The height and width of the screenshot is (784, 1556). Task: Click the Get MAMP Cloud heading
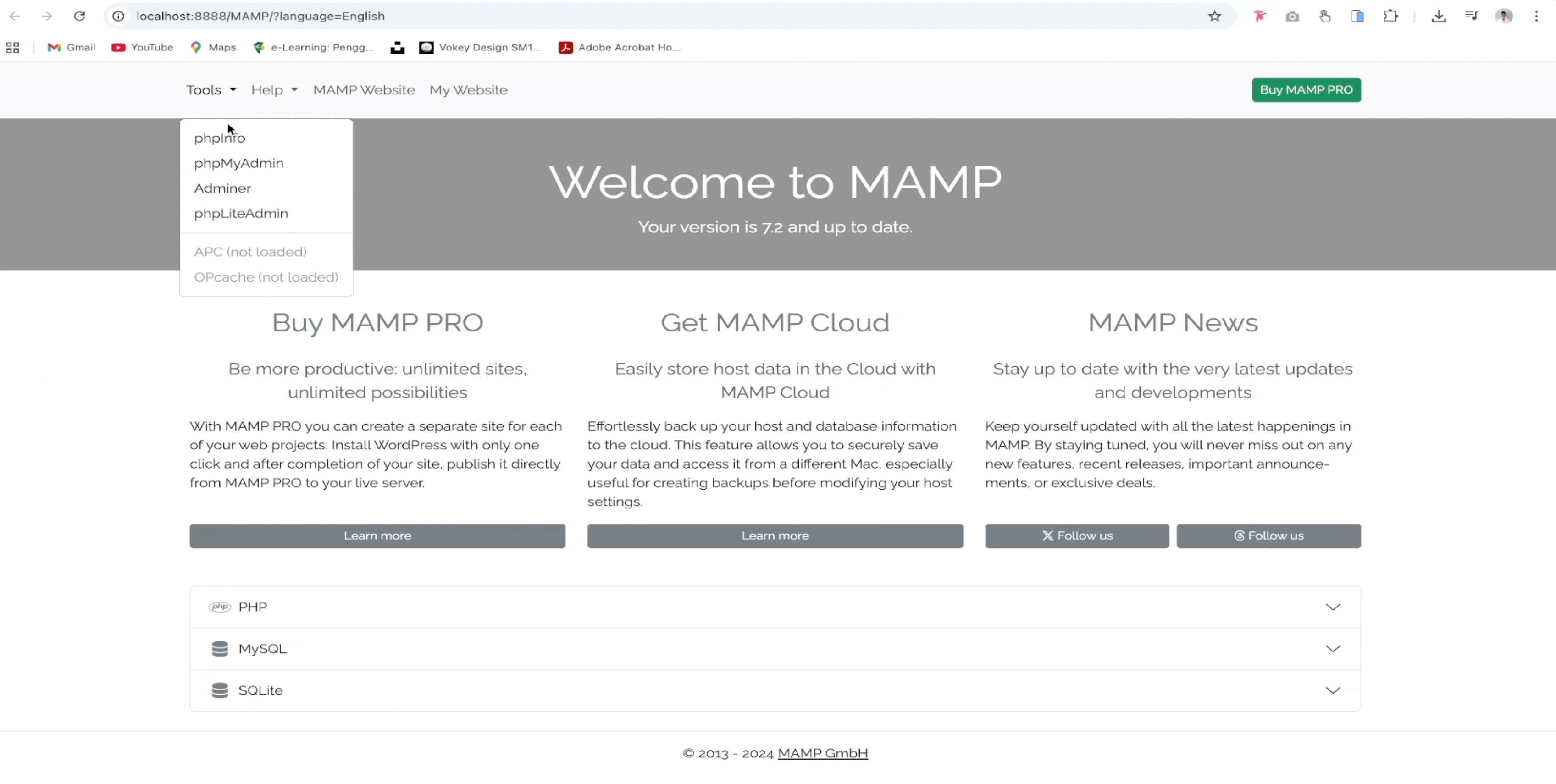(775, 322)
